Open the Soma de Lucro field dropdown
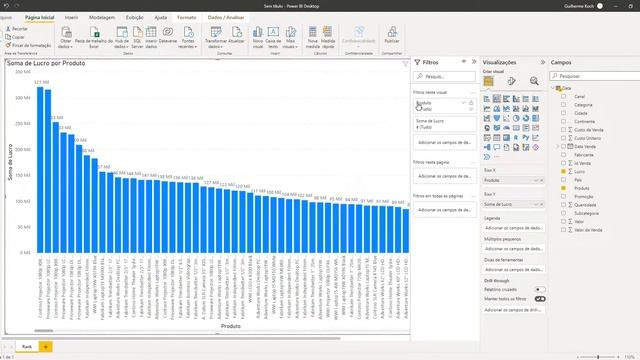Image resolution: width=640 pixels, height=360 pixels. [x=536, y=204]
